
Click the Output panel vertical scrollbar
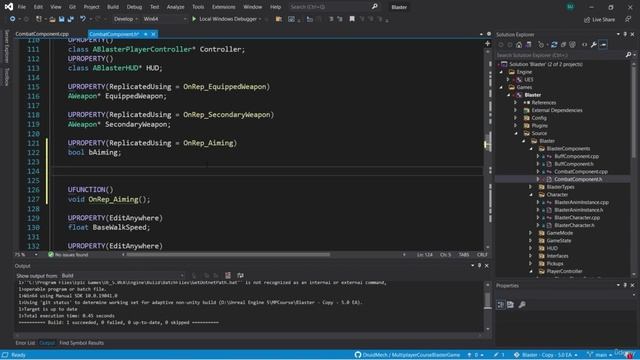[488, 300]
